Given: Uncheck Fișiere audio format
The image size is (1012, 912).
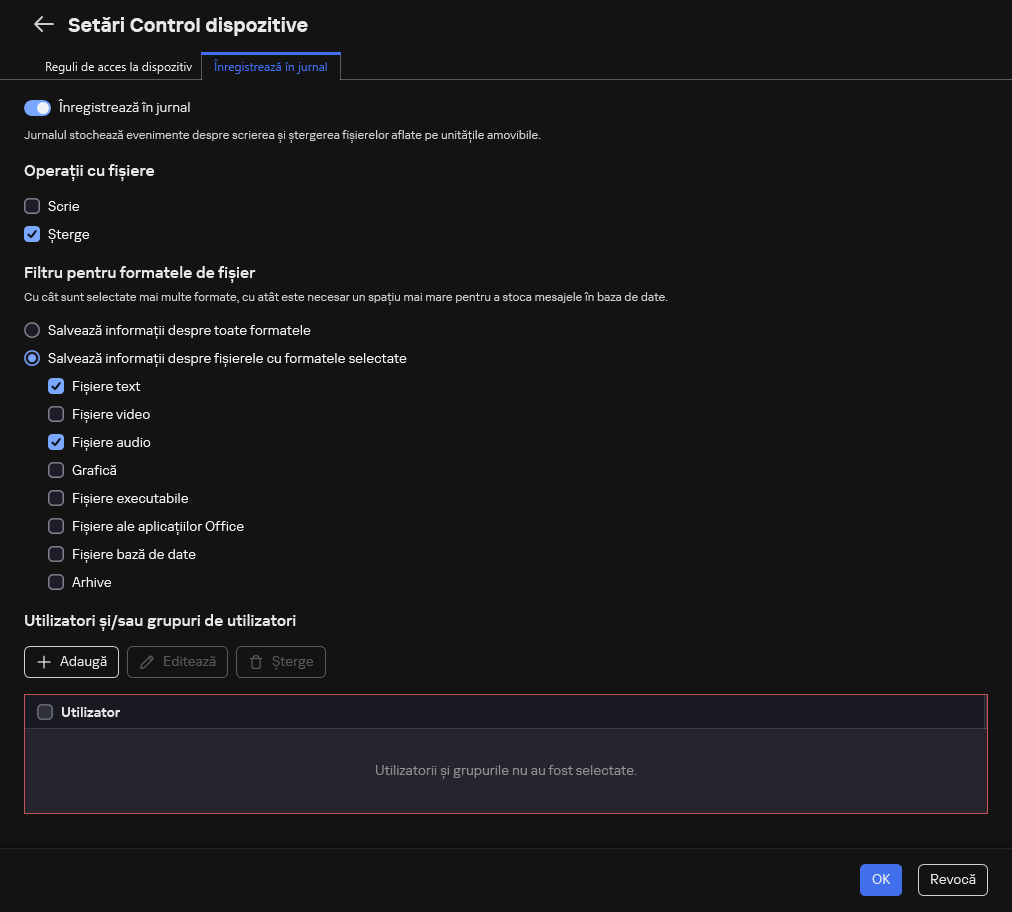Looking at the screenshot, I should click(x=56, y=442).
